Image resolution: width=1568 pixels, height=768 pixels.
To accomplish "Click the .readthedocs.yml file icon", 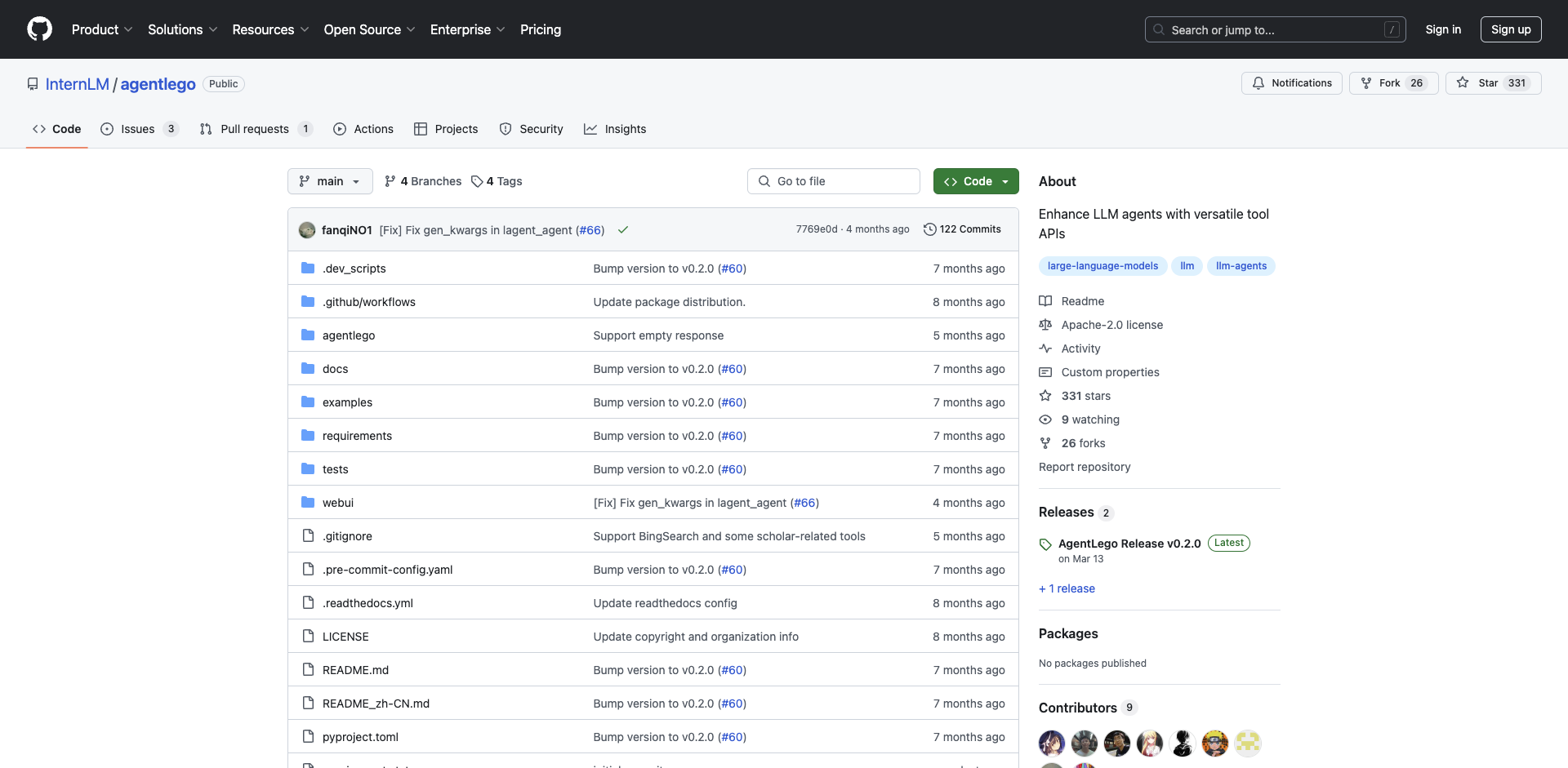I will [x=308, y=602].
